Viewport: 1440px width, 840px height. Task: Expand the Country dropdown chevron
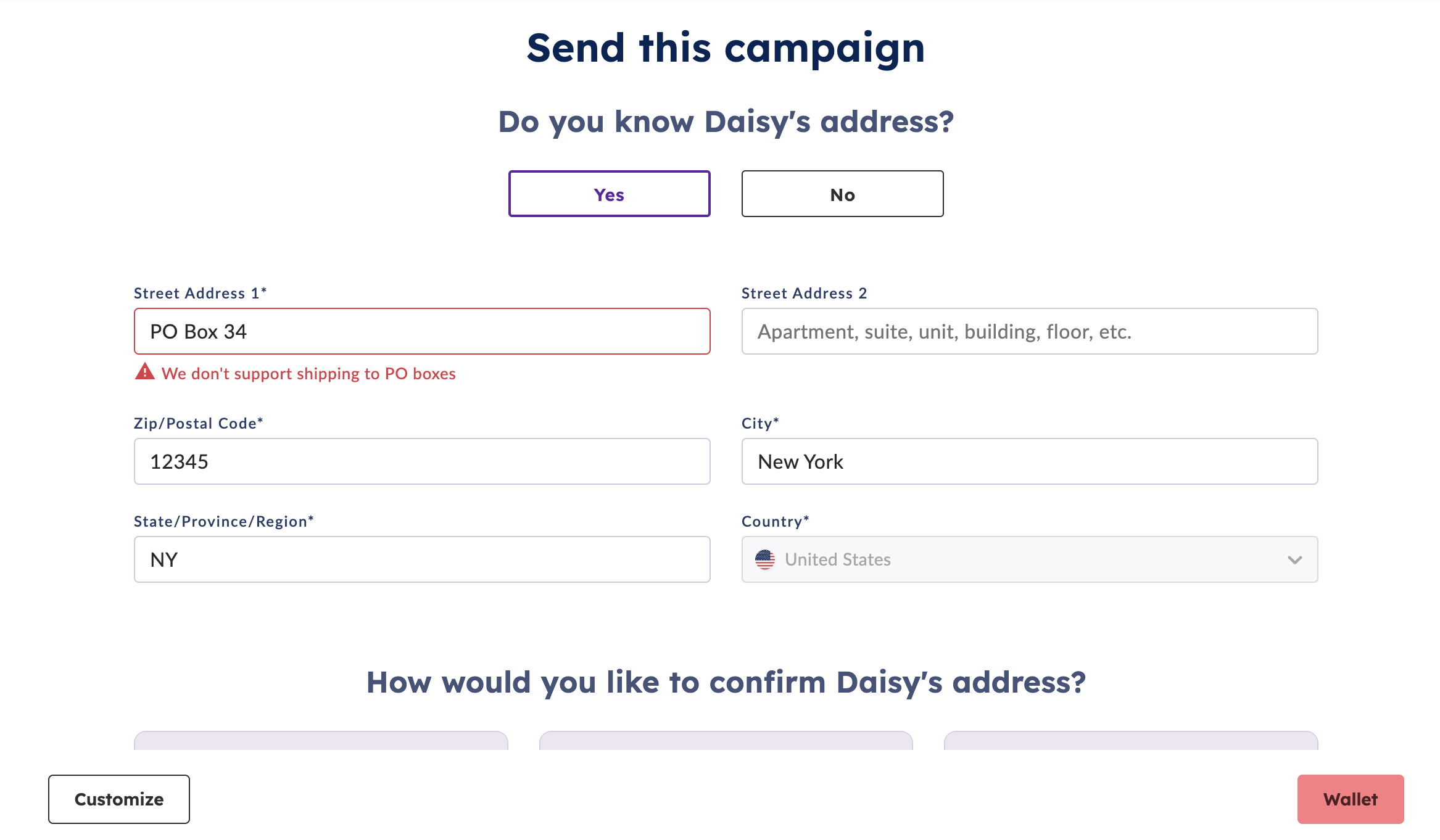click(1294, 560)
